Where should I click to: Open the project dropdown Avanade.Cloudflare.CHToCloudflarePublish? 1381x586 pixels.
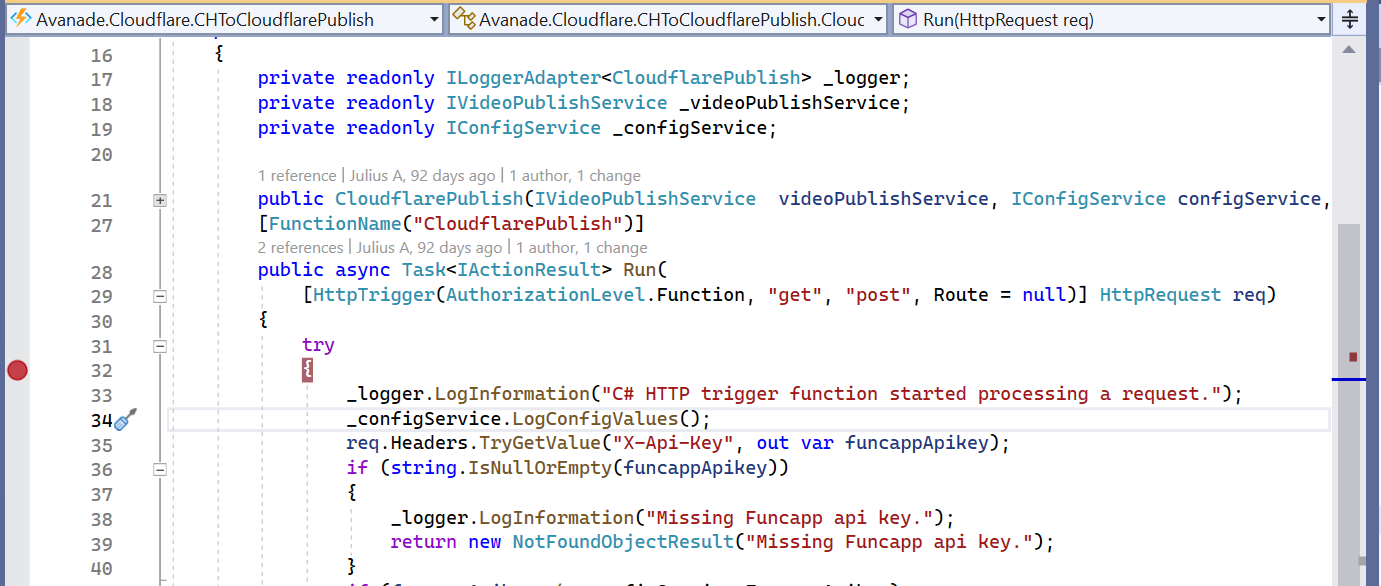pyautogui.click(x=433, y=19)
